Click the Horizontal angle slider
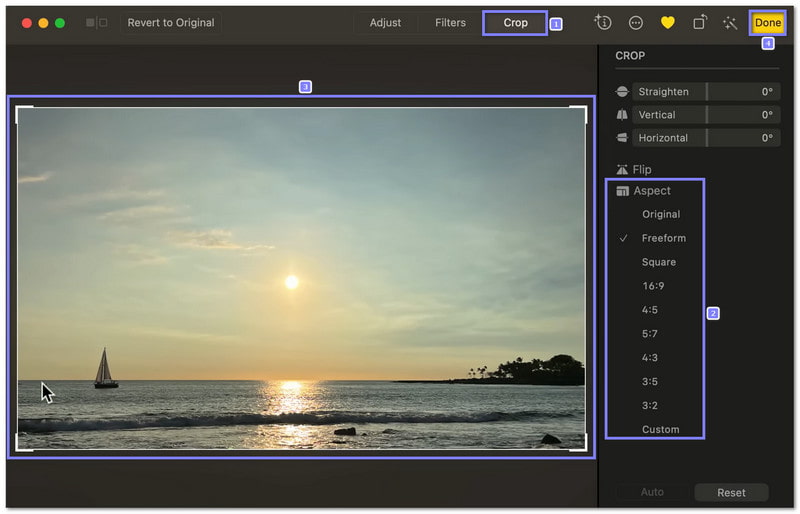Image resolution: width=800 pixels, height=514 pixels. pos(706,138)
